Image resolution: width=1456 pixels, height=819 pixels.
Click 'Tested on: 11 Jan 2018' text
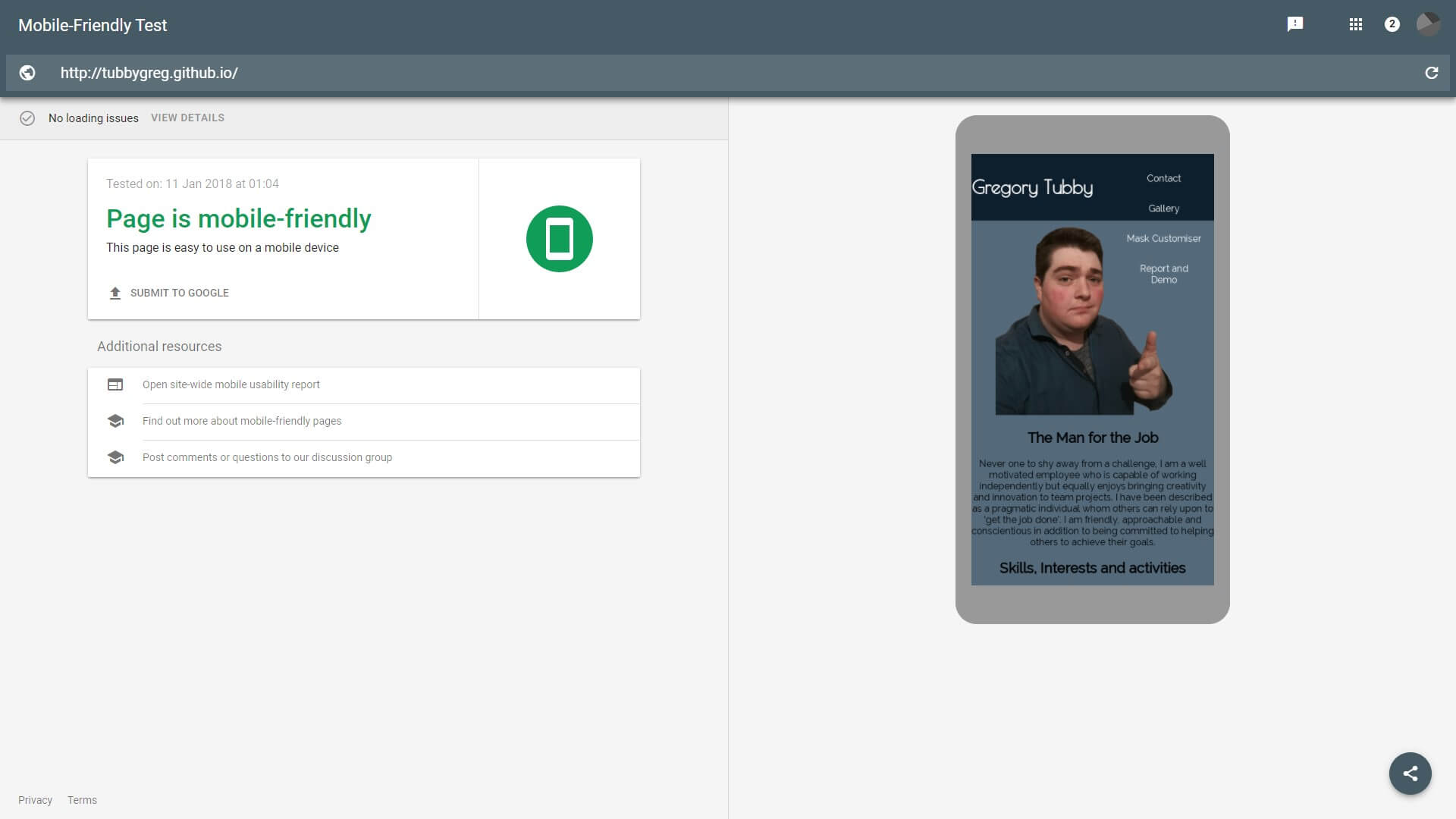point(193,184)
